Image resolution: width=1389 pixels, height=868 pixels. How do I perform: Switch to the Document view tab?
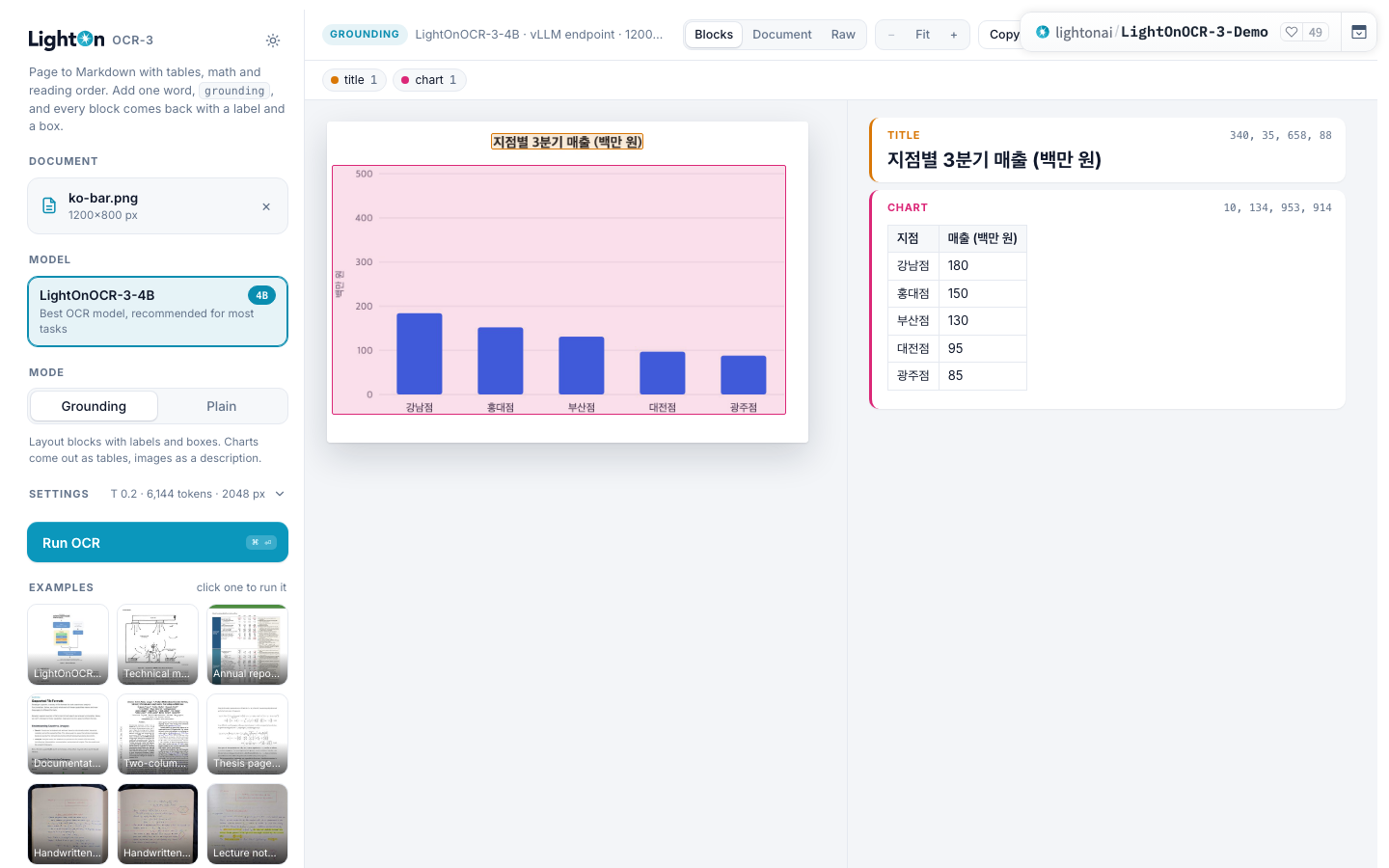tap(782, 35)
